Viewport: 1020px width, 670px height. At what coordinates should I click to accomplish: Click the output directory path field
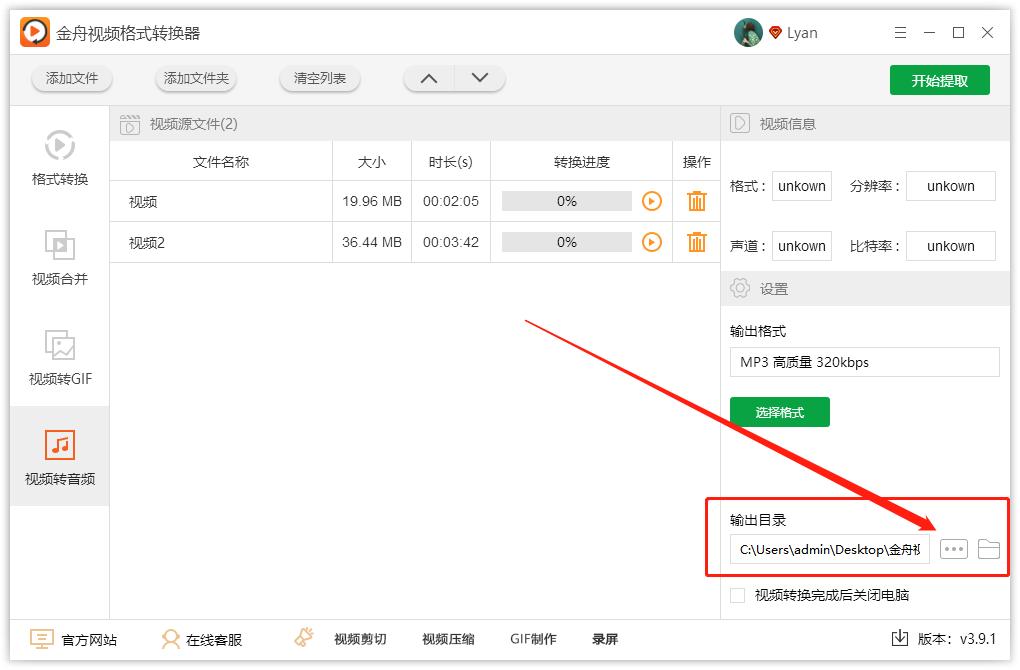(x=829, y=548)
